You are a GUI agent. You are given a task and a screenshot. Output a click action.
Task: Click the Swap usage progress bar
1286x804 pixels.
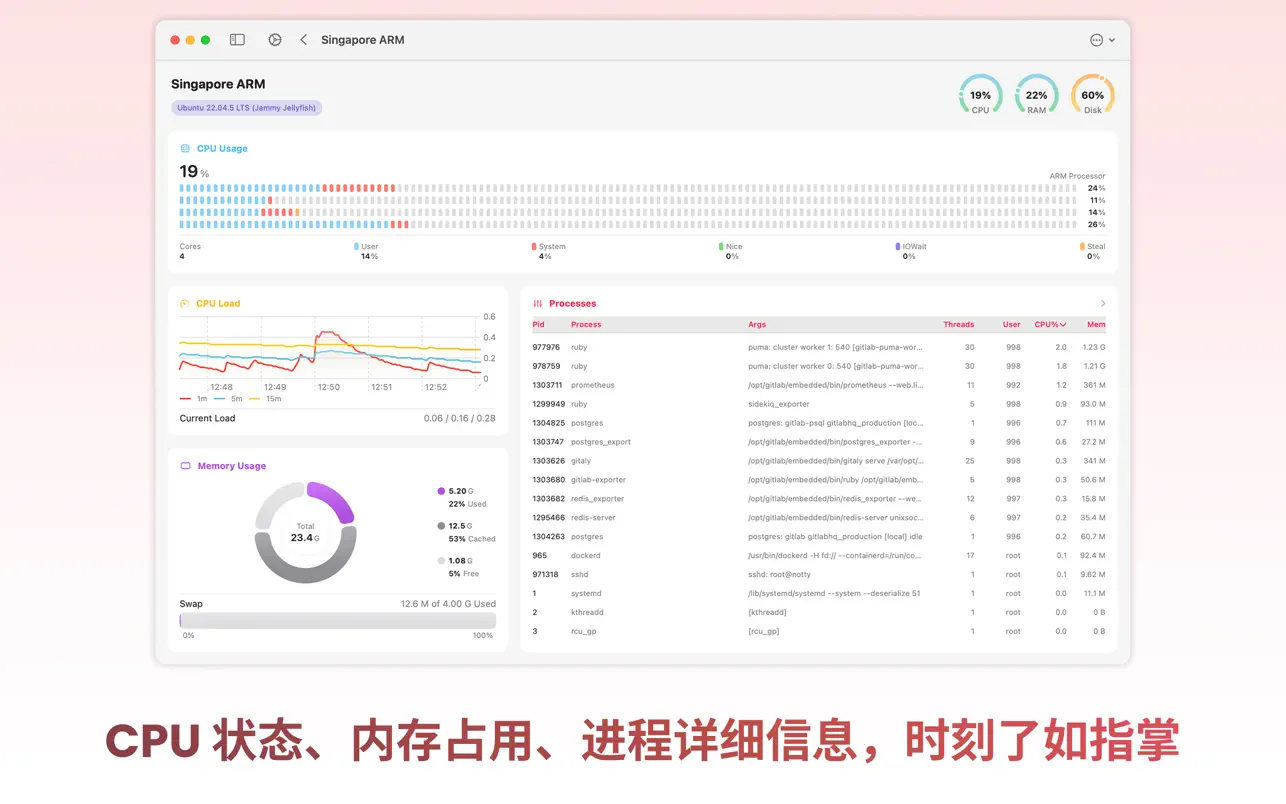337,621
